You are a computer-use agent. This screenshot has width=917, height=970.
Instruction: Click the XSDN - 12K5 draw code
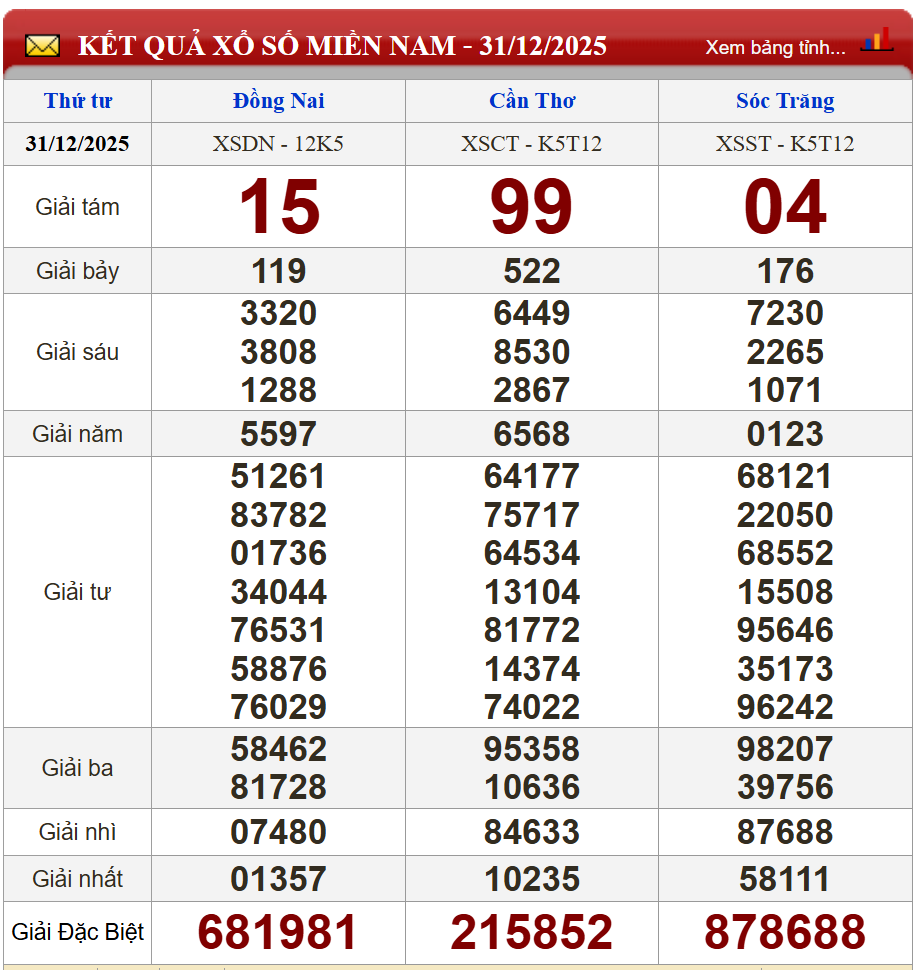point(278,144)
